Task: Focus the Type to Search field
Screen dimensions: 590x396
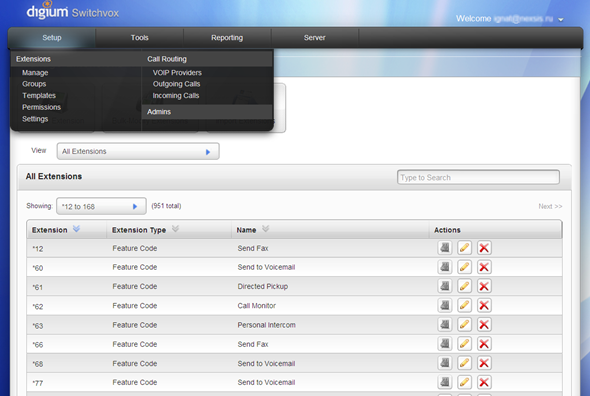Action: click(x=478, y=177)
